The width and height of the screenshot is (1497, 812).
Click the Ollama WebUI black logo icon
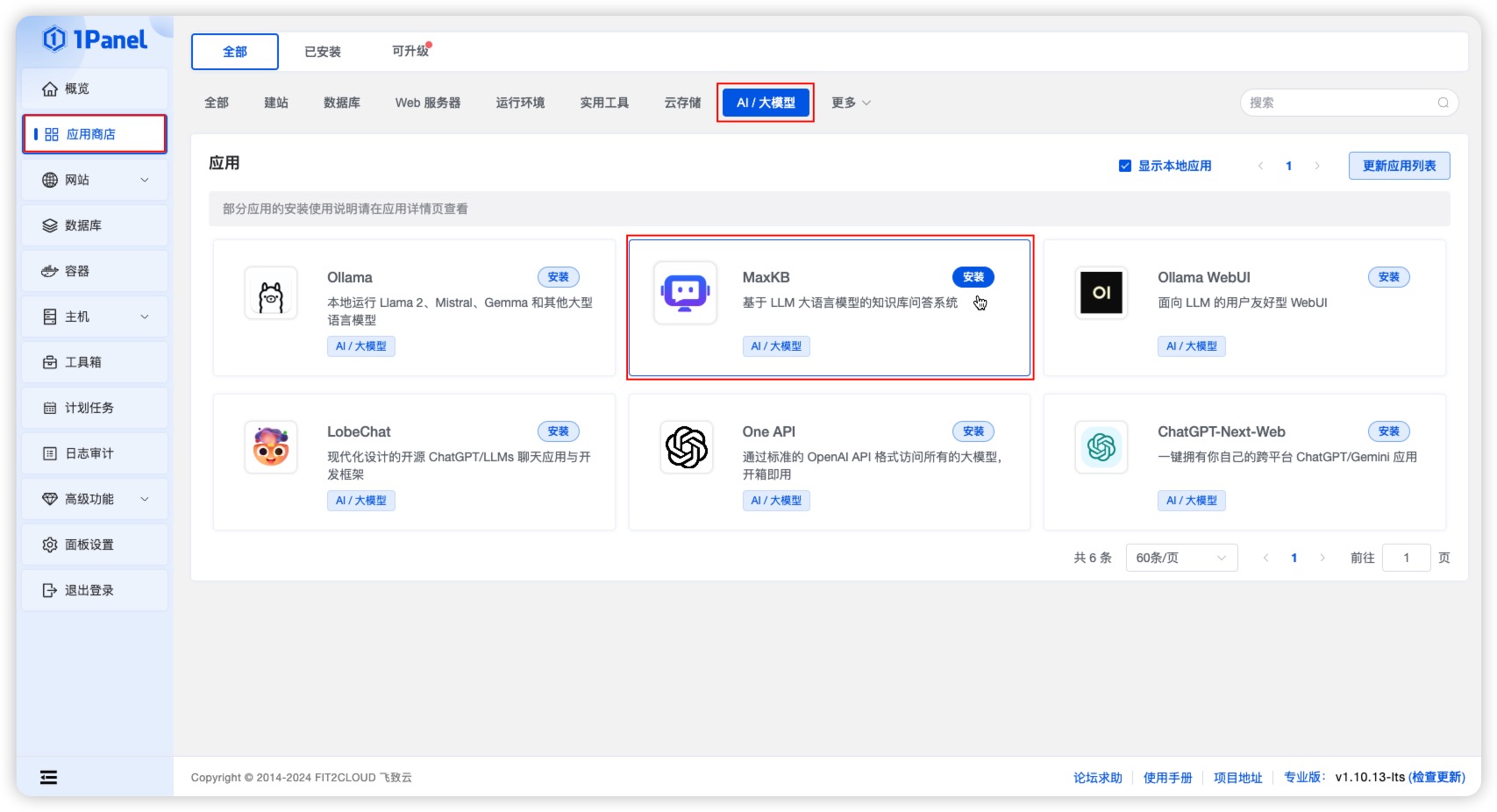click(x=1101, y=294)
